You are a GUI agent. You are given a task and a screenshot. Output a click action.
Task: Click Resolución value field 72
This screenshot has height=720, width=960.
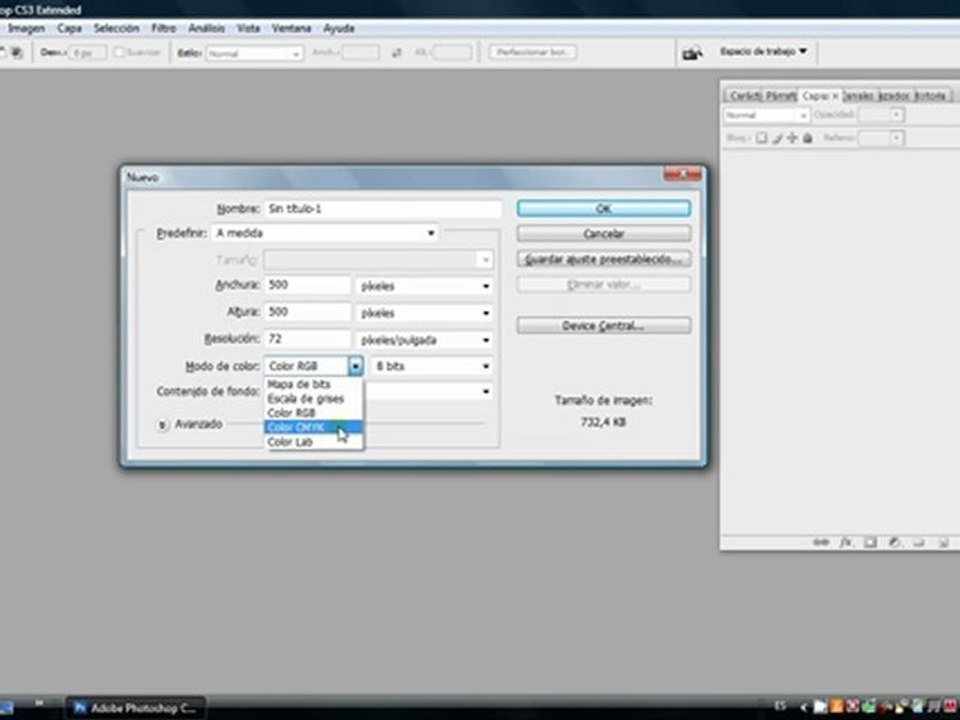[307, 339]
